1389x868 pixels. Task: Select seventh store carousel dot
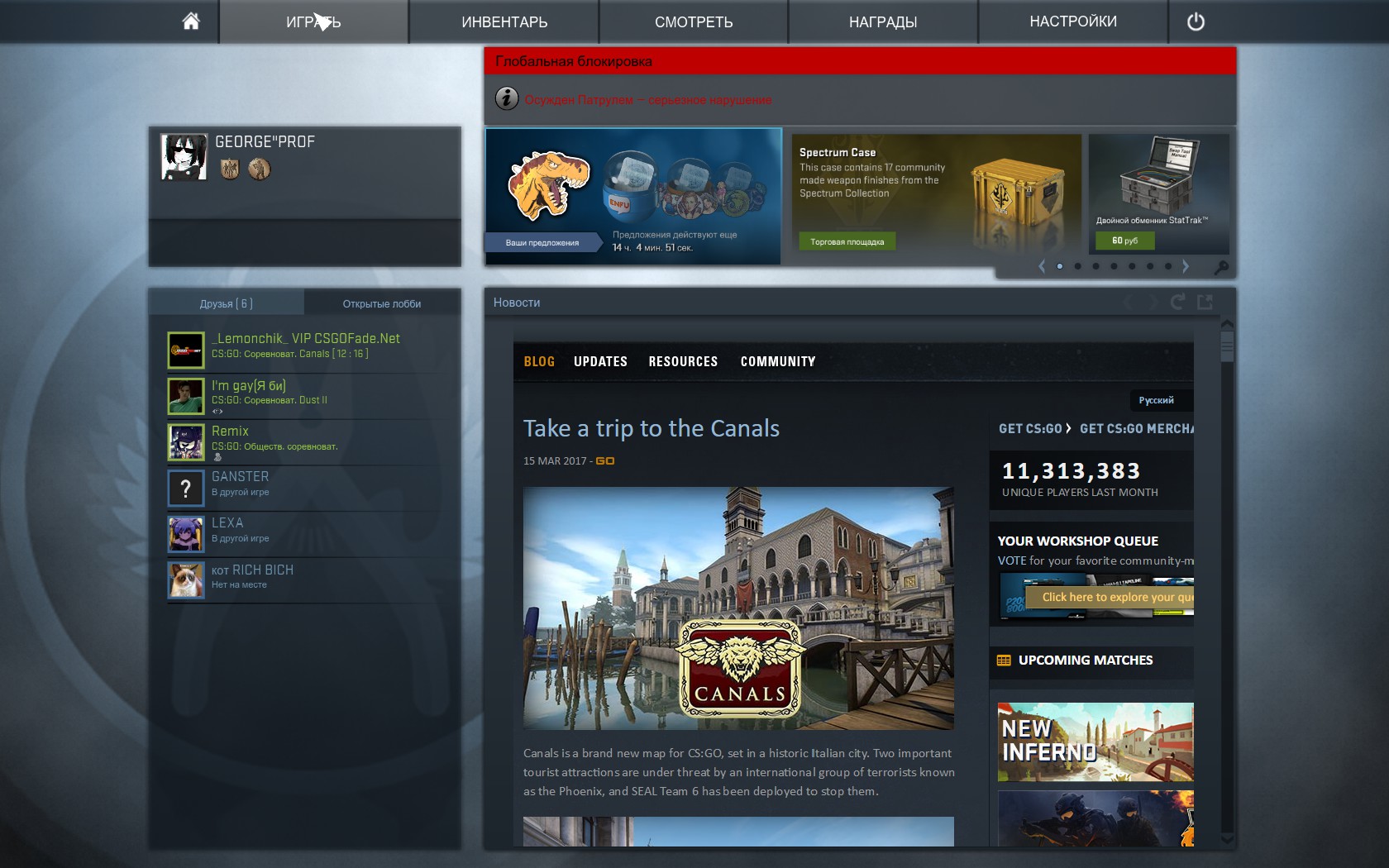click(x=1168, y=266)
